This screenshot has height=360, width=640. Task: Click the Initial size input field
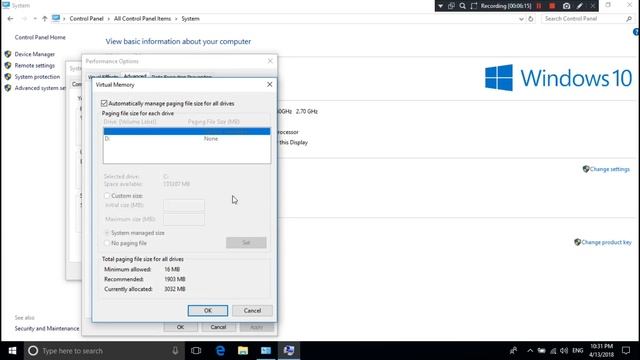pos(184,205)
